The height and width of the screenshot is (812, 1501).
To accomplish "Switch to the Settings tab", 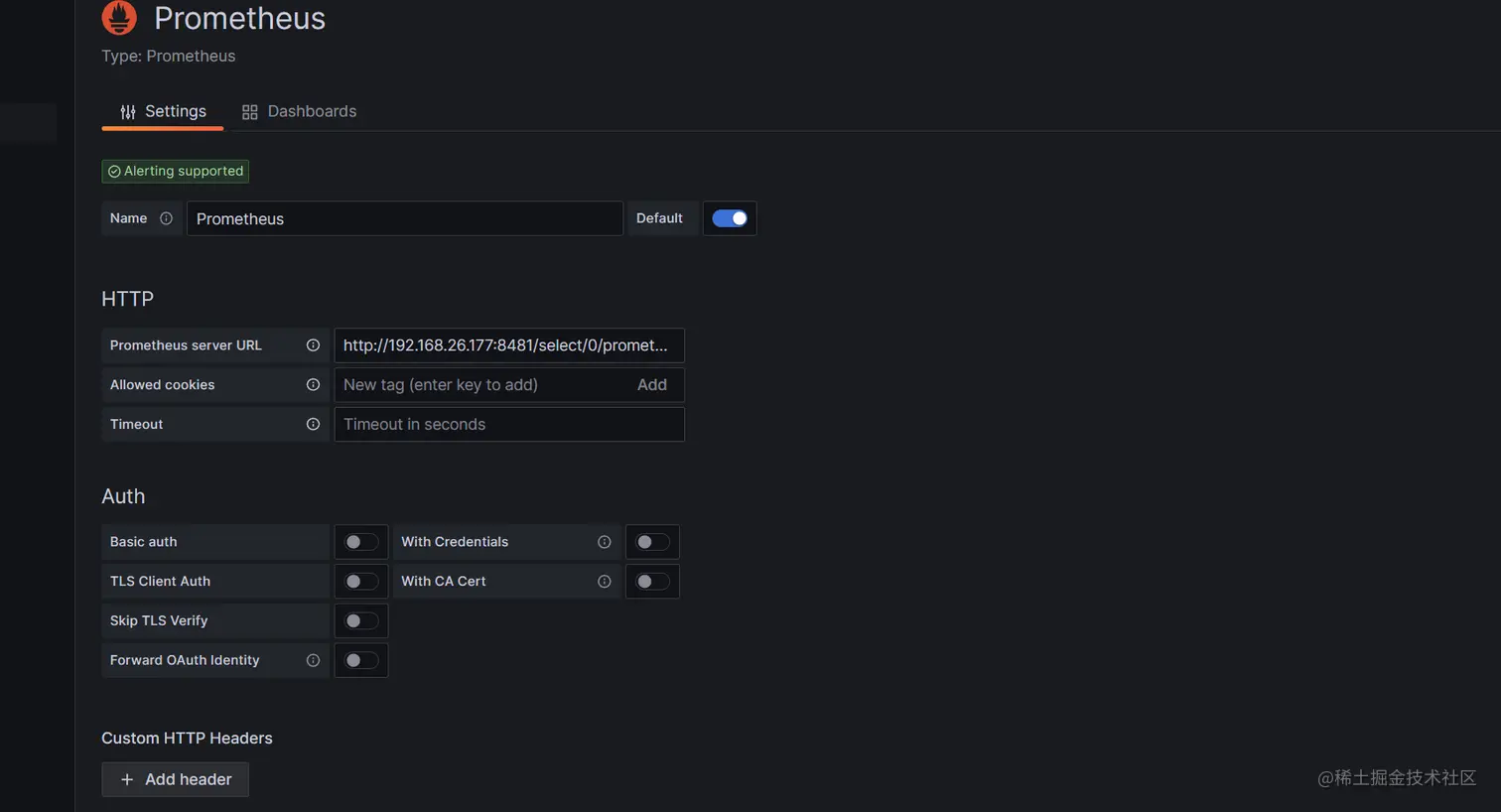I will coord(163,111).
